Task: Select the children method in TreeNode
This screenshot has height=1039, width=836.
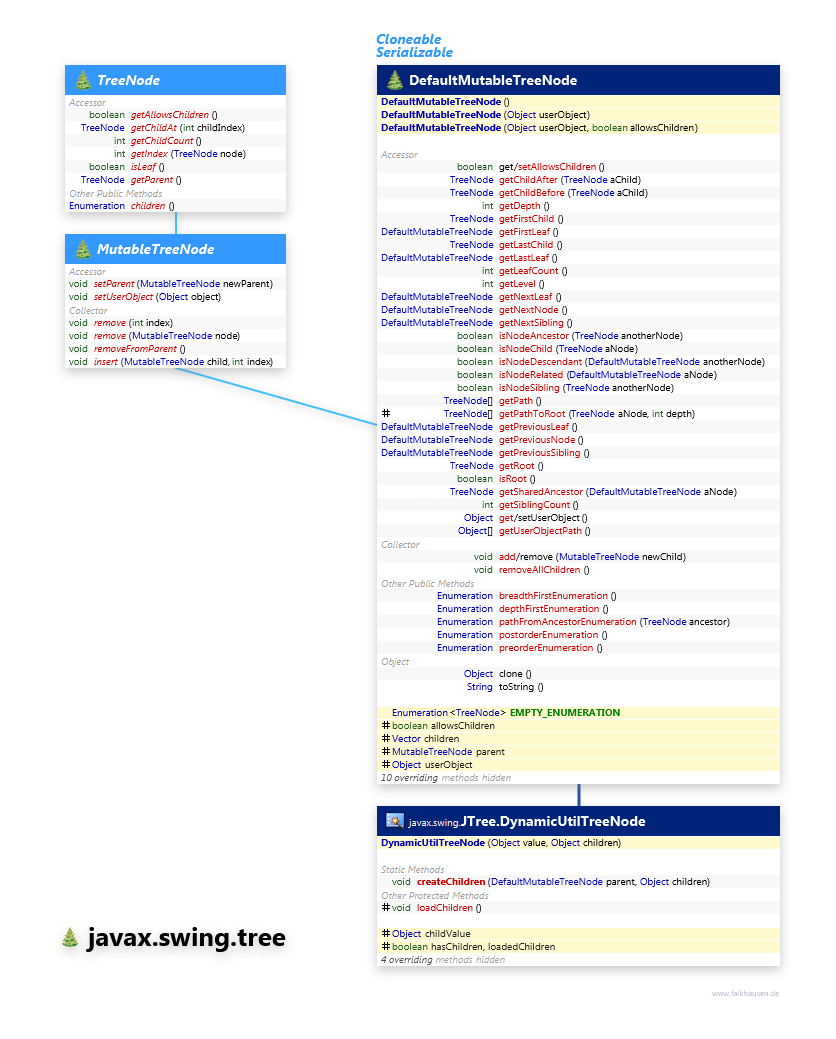Action: coord(148,206)
